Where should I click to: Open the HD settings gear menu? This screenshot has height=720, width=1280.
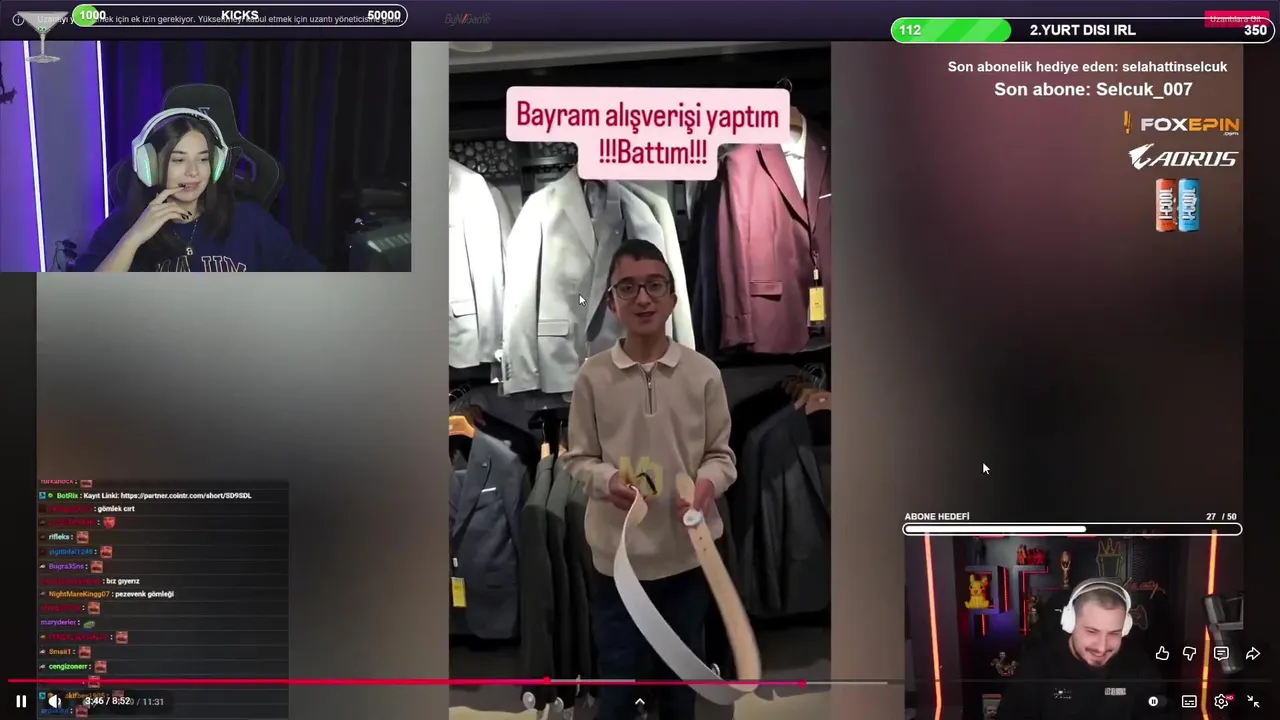click(1222, 701)
